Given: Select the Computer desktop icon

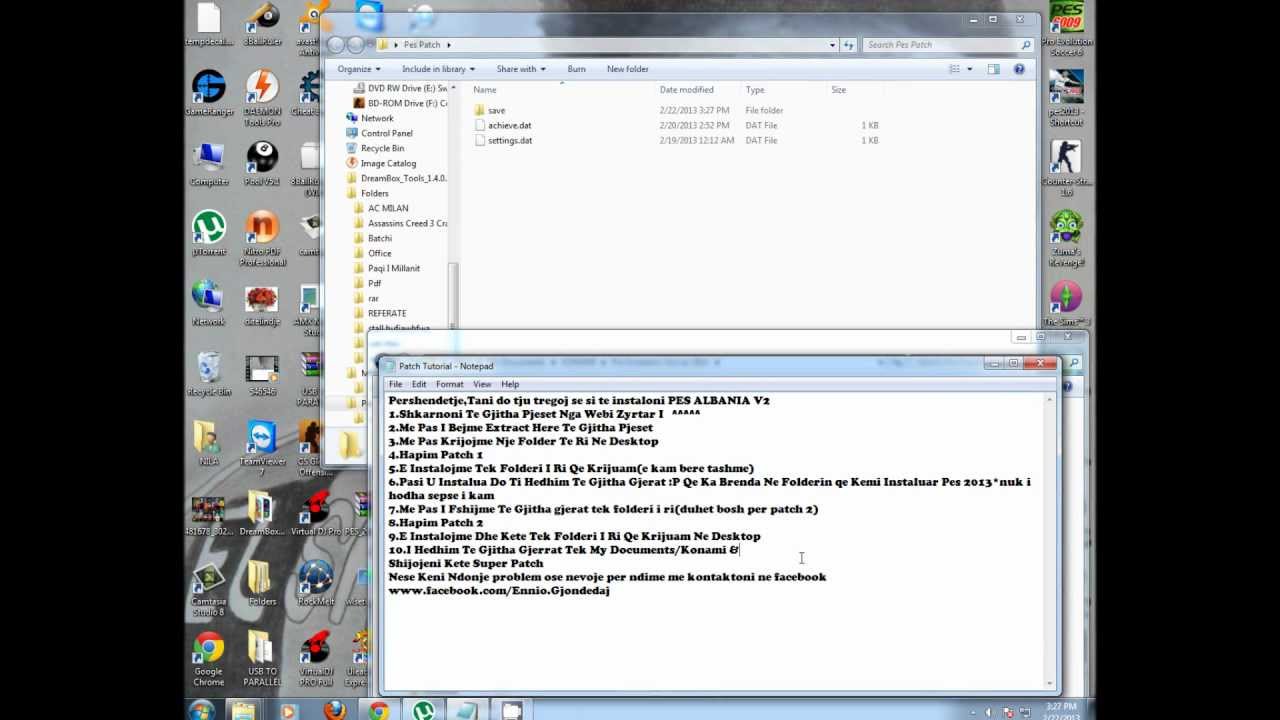Looking at the screenshot, I should (x=209, y=164).
